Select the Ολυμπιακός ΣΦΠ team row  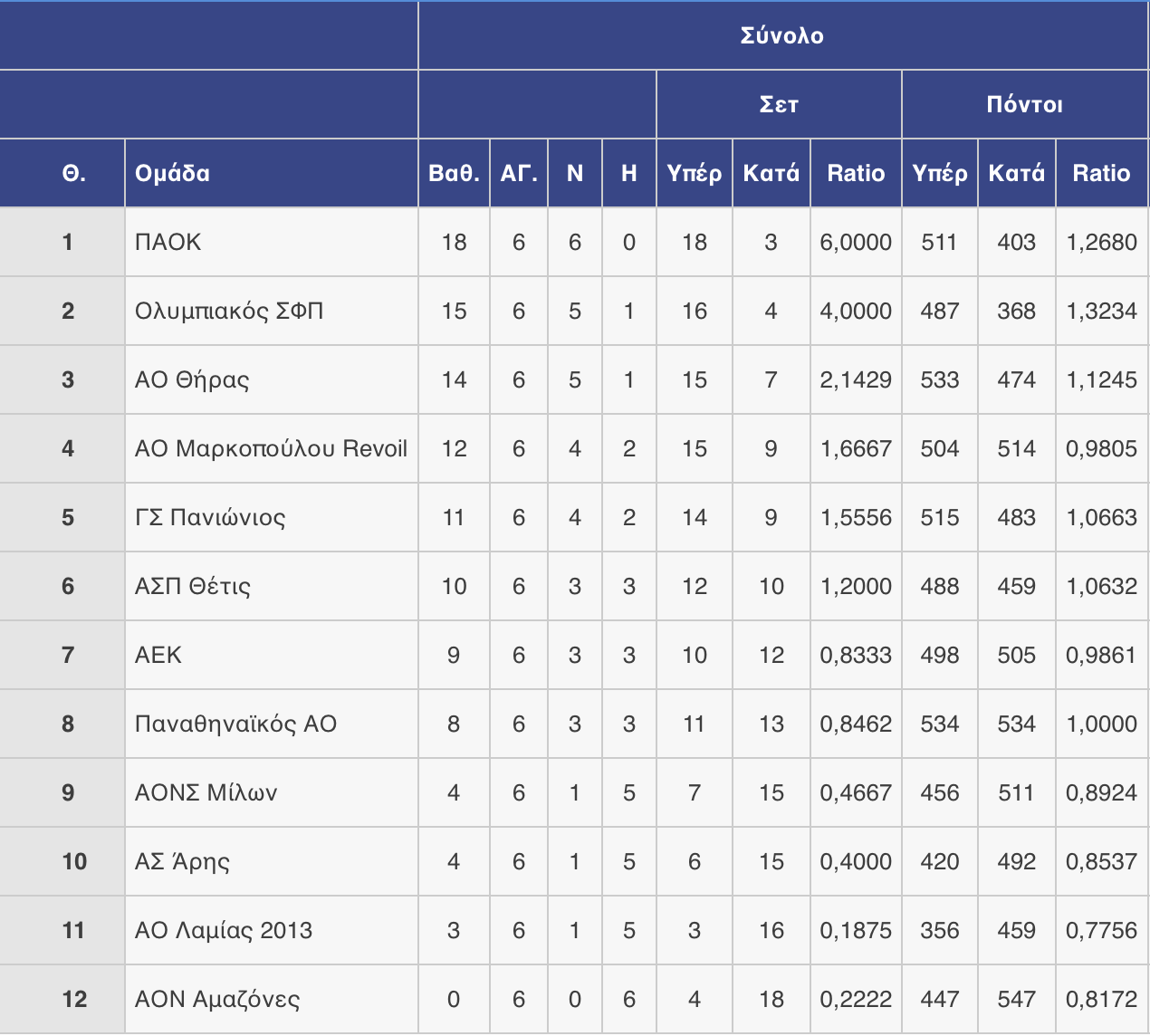point(229,311)
